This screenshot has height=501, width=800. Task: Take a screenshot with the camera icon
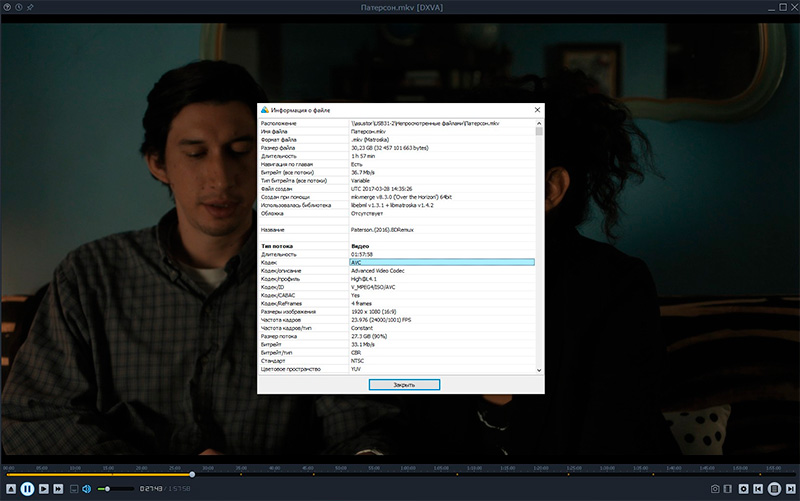(x=716, y=488)
